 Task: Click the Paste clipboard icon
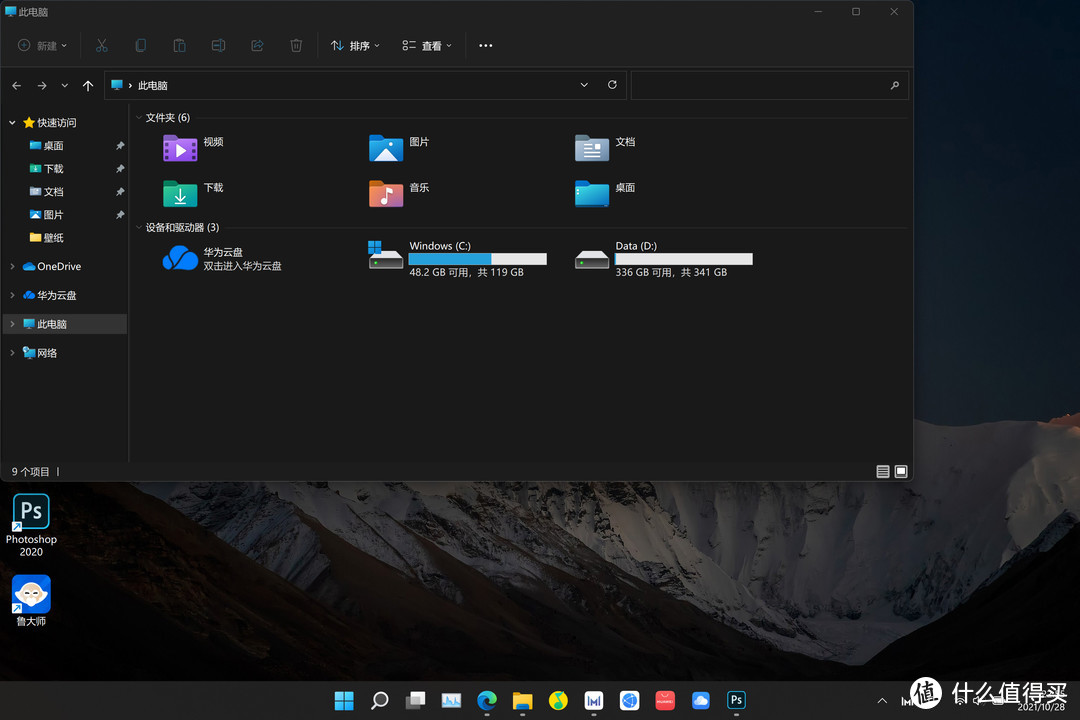(x=179, y=45)
